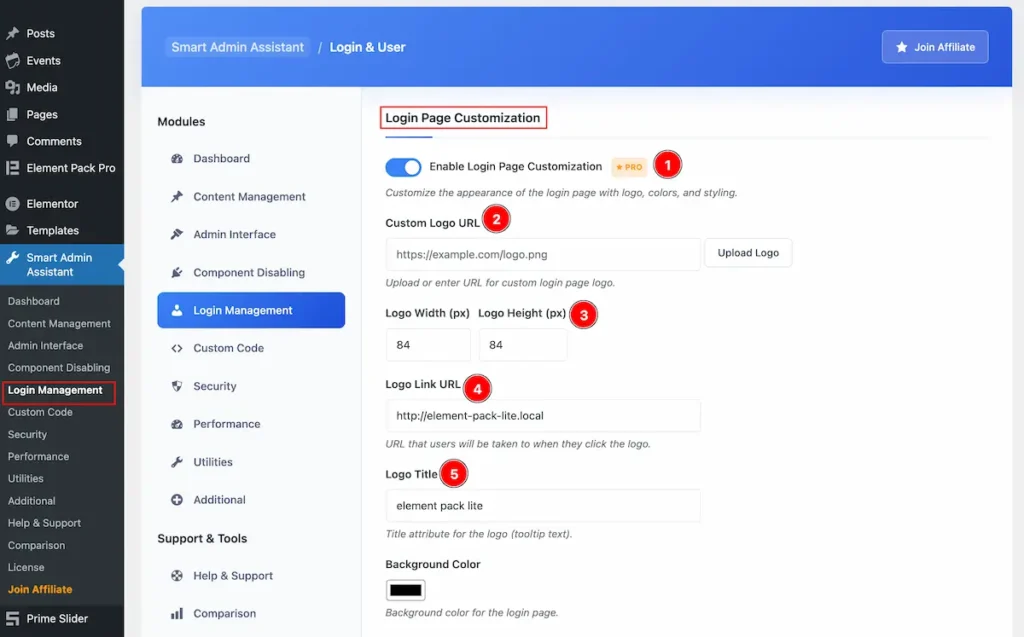This screenshot has width=1024, height=637.
Task: Click the Logo Link URL input field
Action: [543, 416]
